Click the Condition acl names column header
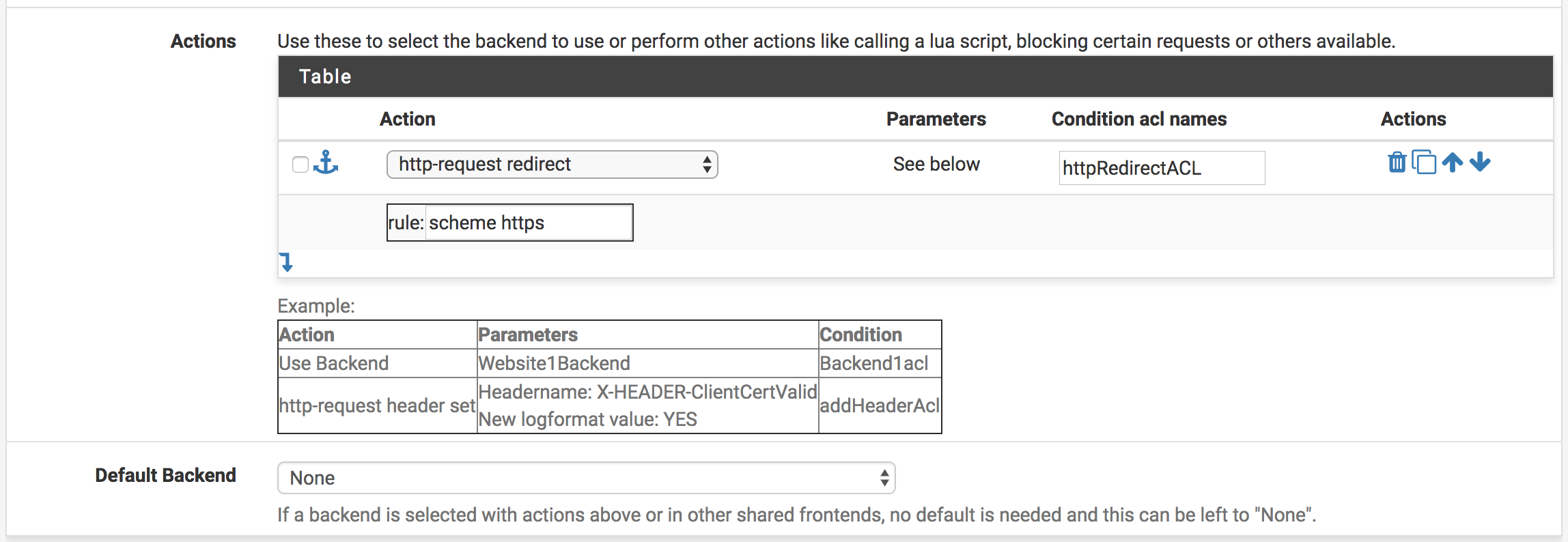 [x=1138, y=119]
